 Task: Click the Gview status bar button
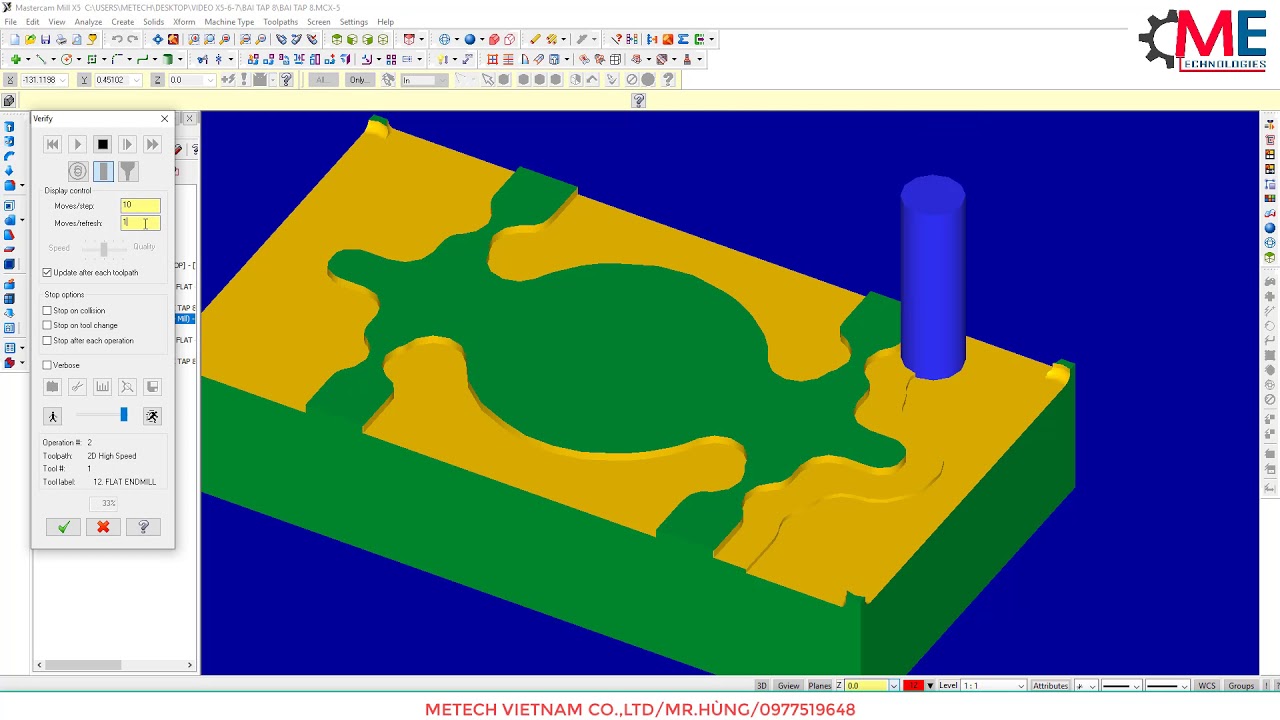pyautogui.click(x=789, y=686)
